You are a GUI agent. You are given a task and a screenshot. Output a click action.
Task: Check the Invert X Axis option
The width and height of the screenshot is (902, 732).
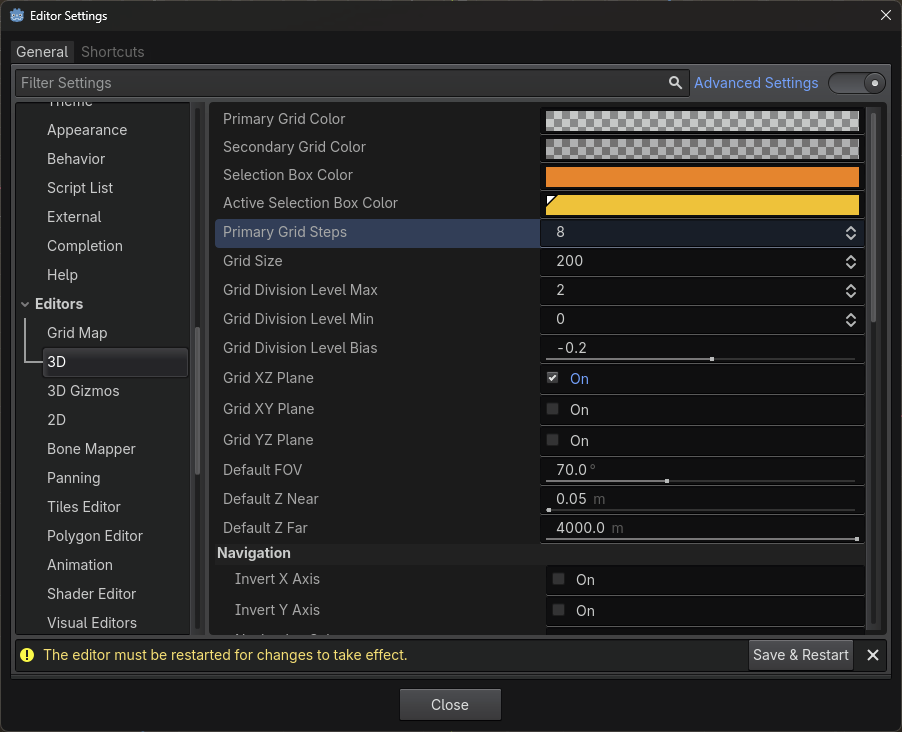[x=558, y=579]
